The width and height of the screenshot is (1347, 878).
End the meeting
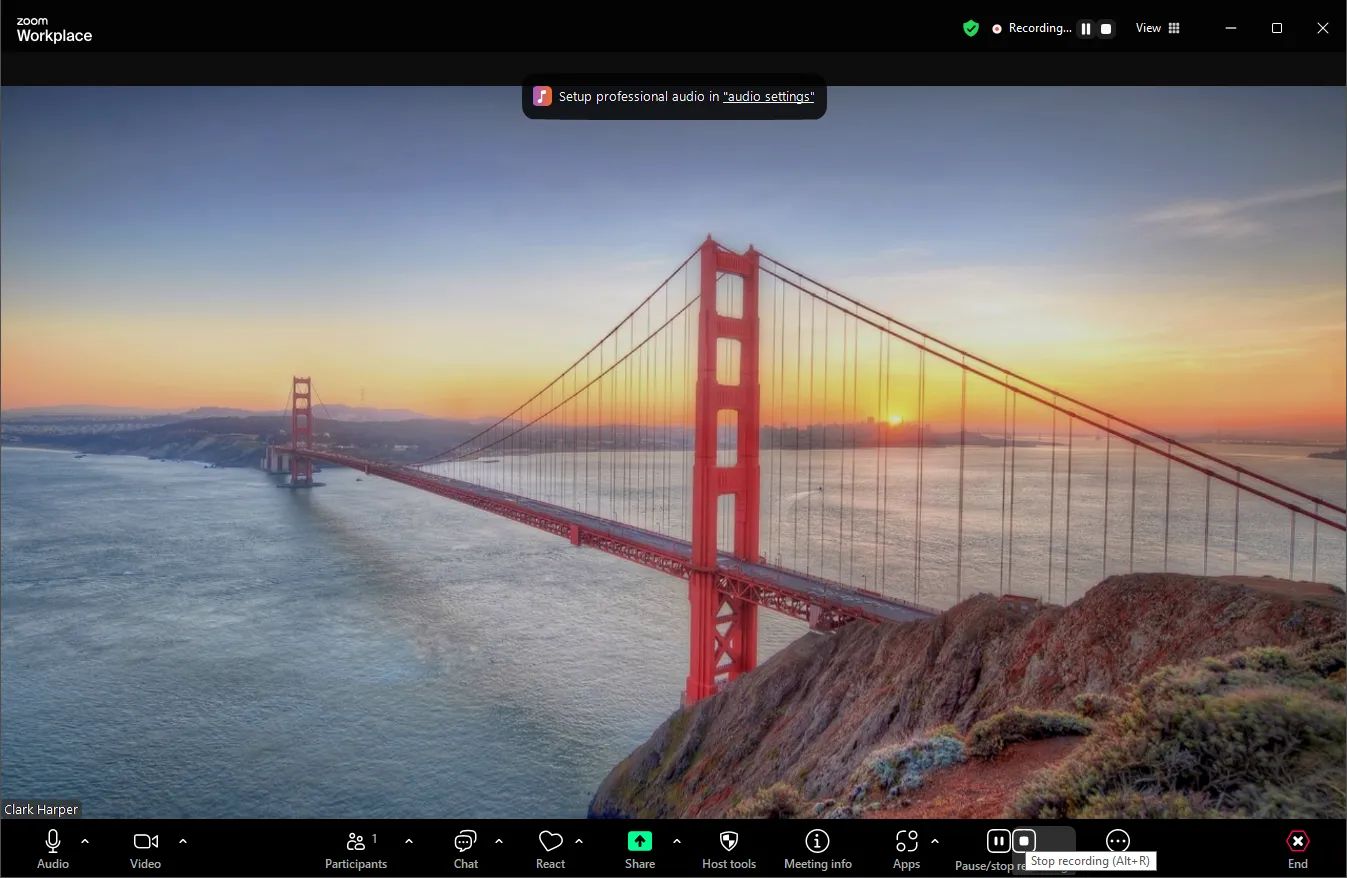tap(1297, 849)
